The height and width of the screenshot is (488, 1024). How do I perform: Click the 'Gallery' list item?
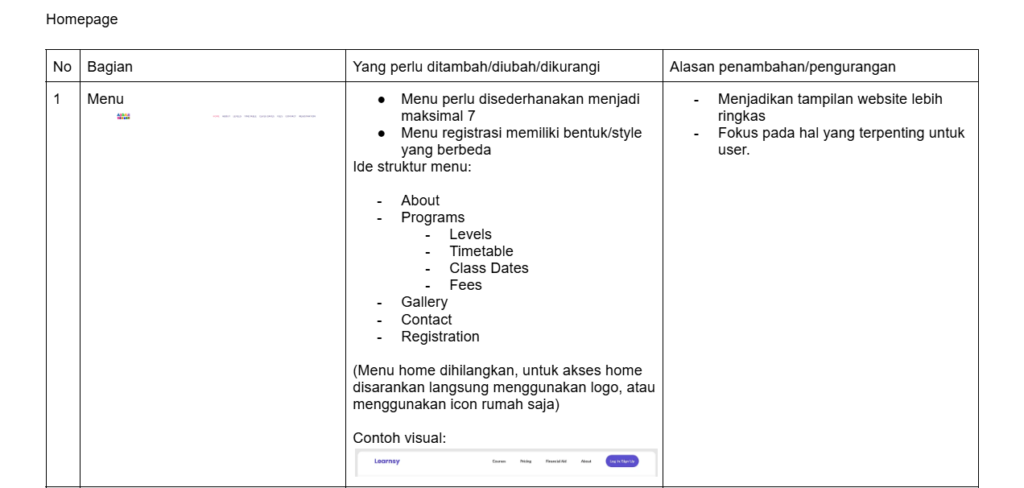pos(424,302)
